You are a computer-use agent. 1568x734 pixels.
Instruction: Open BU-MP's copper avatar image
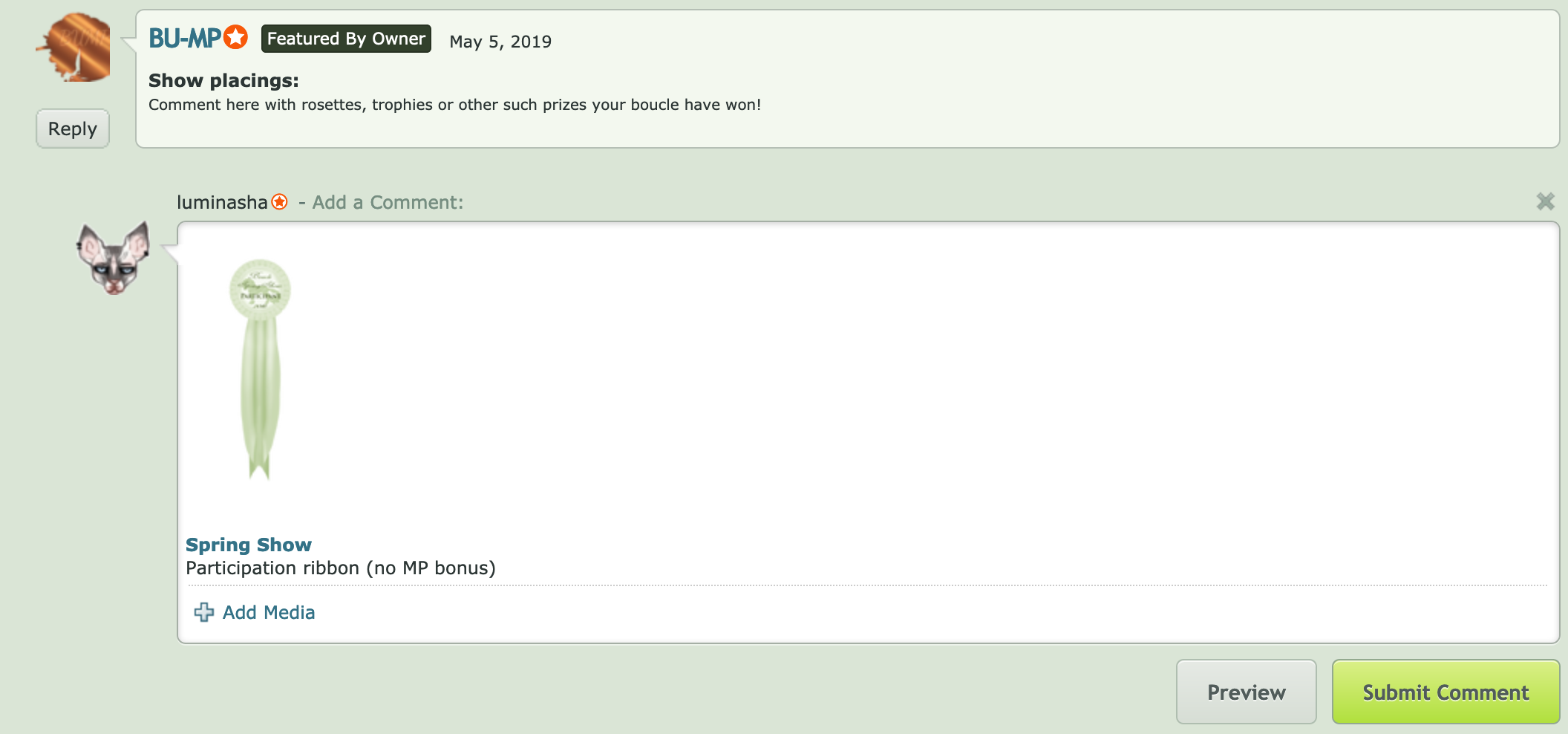[74, 48]
